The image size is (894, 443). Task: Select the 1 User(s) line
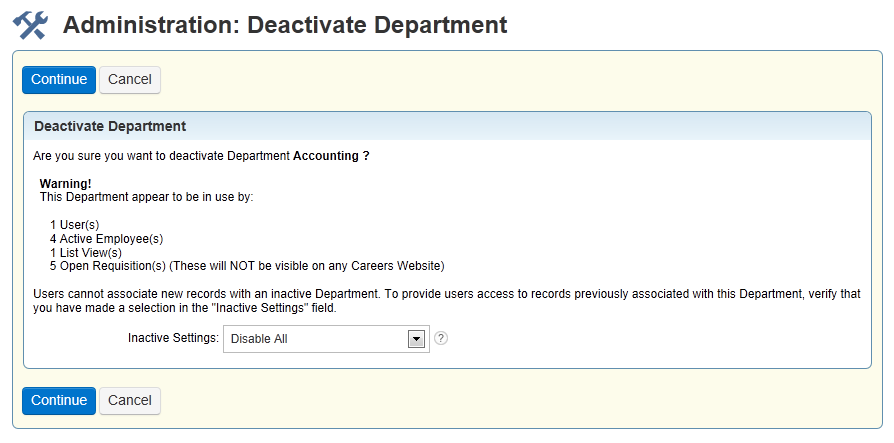[75, 225]
